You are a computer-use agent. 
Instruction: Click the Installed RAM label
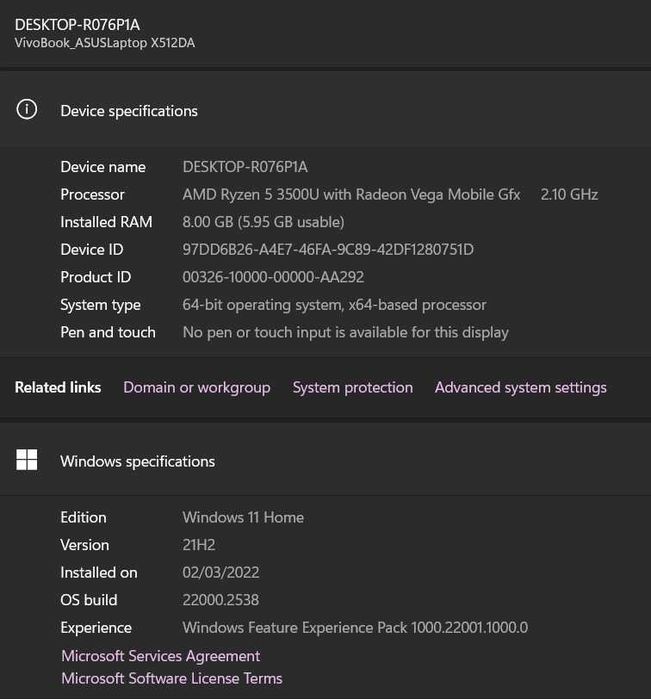click(x=106, y=222)
